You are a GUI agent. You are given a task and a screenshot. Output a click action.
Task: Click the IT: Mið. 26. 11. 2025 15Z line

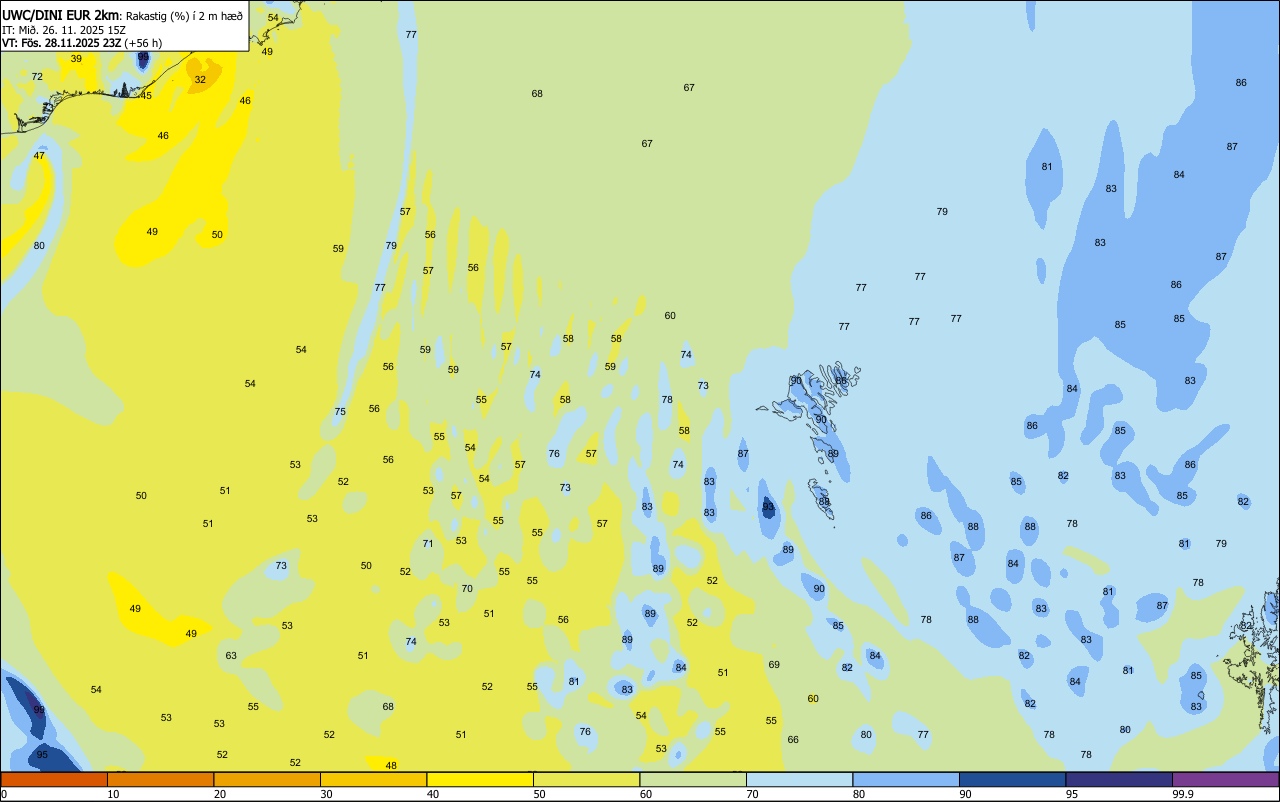coord(64,30)
